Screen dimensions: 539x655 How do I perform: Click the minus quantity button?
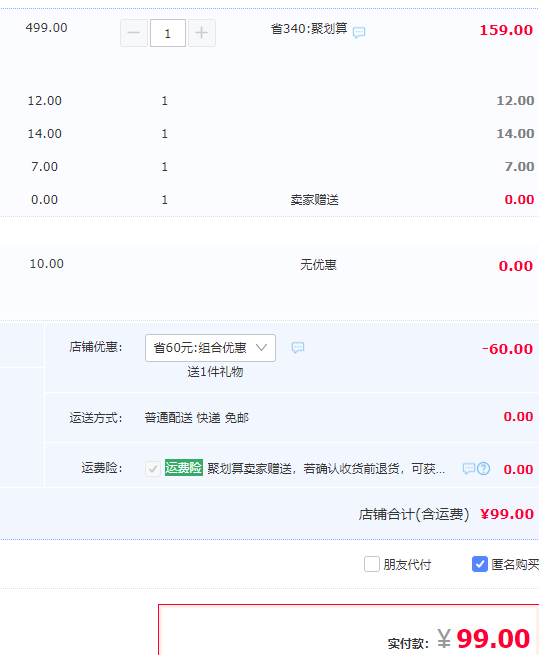(134, 33)
